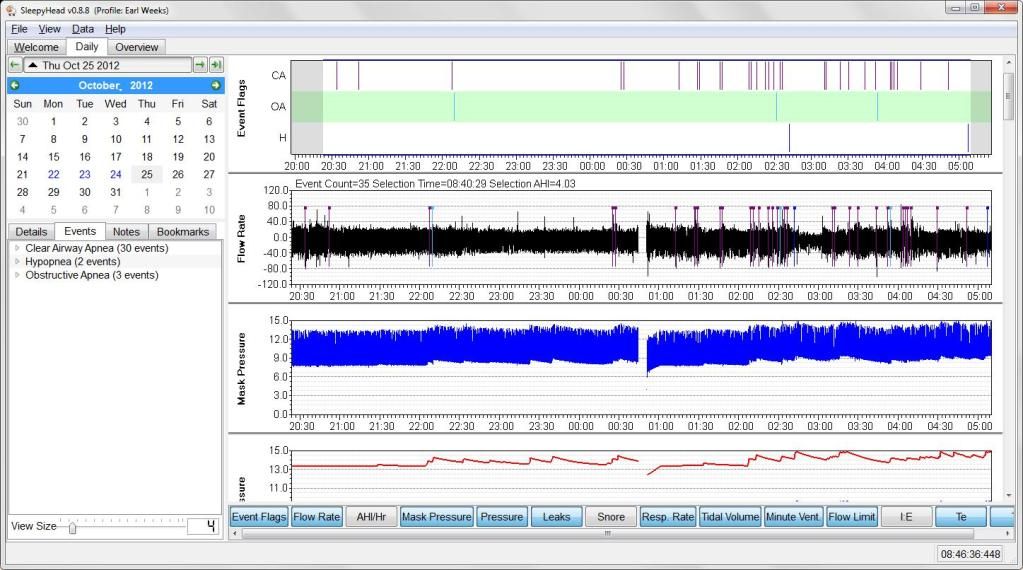Toggle the Mask Pressure graph button
Image resolution: width=1023 pixels, height=570 pixels.
[x=436, y=517]
